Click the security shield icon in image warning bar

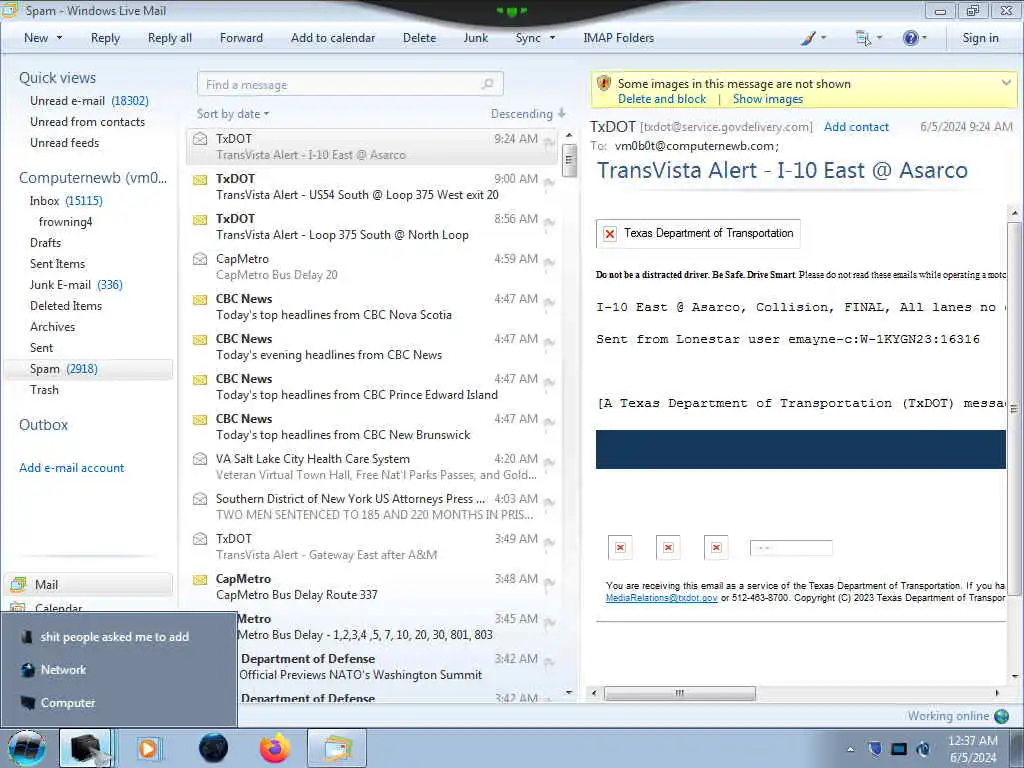604,84
